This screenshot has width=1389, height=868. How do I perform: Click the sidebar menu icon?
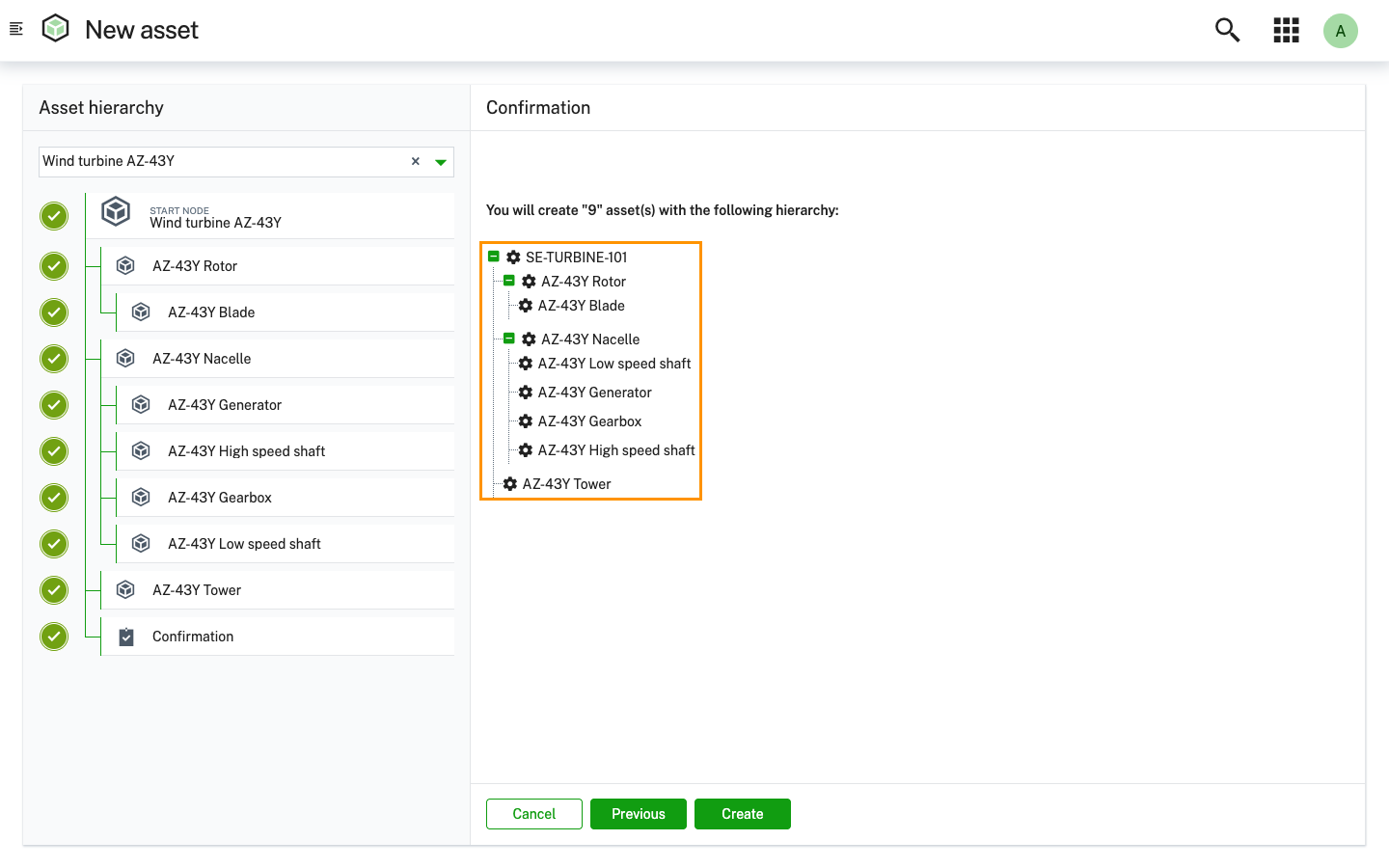(15, 28)
